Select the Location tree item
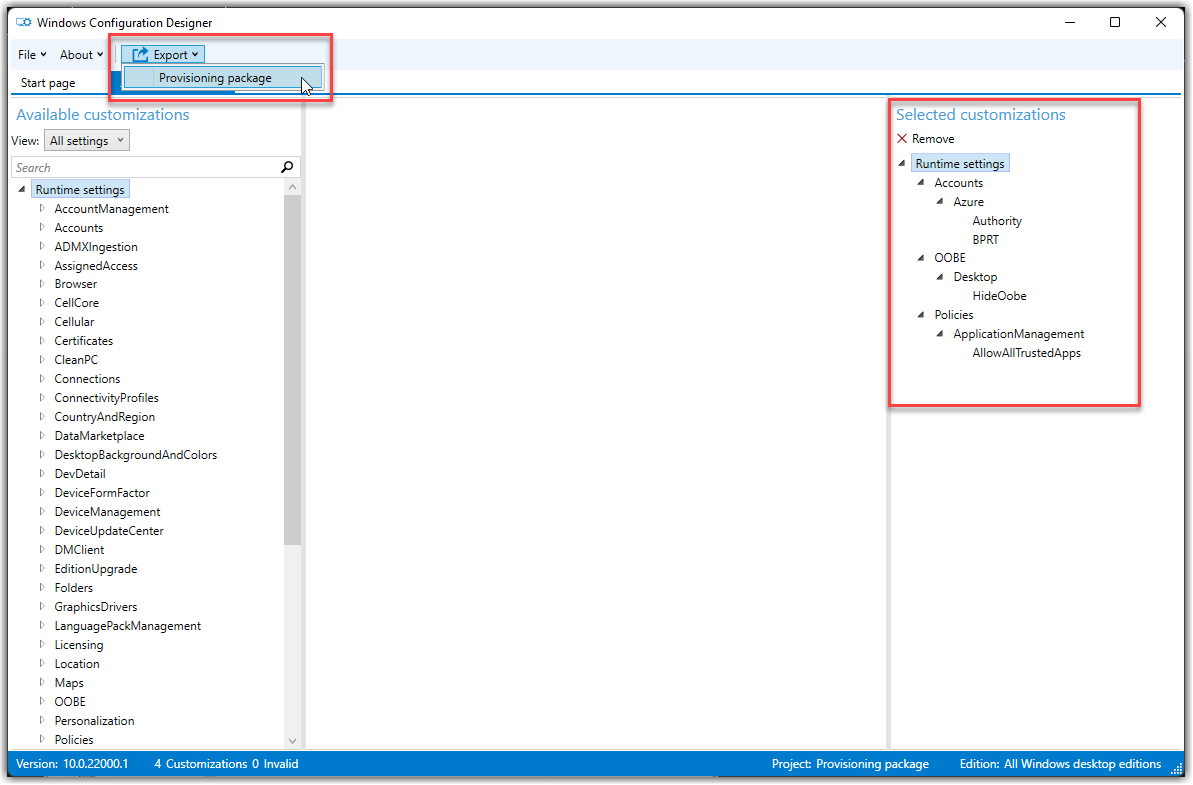Image resolution: width=1193 pixels, height=785 pixels. [77, 664]
